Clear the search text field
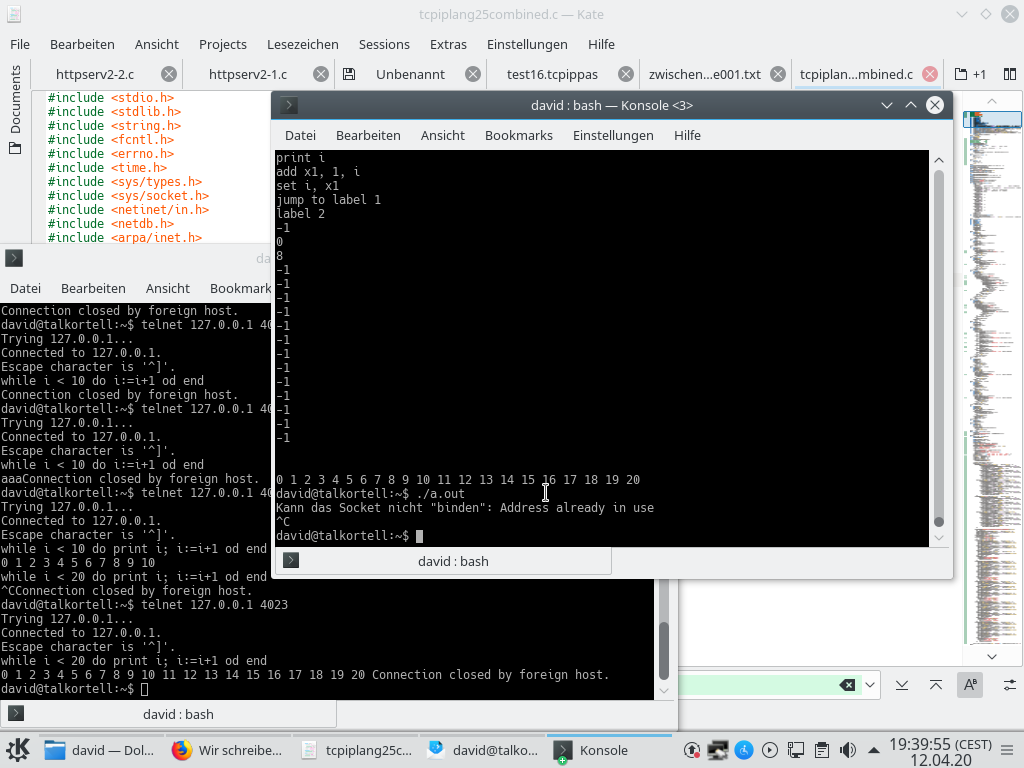The image size is (1024, 768). pyautogui.click(x=847, y=685)
